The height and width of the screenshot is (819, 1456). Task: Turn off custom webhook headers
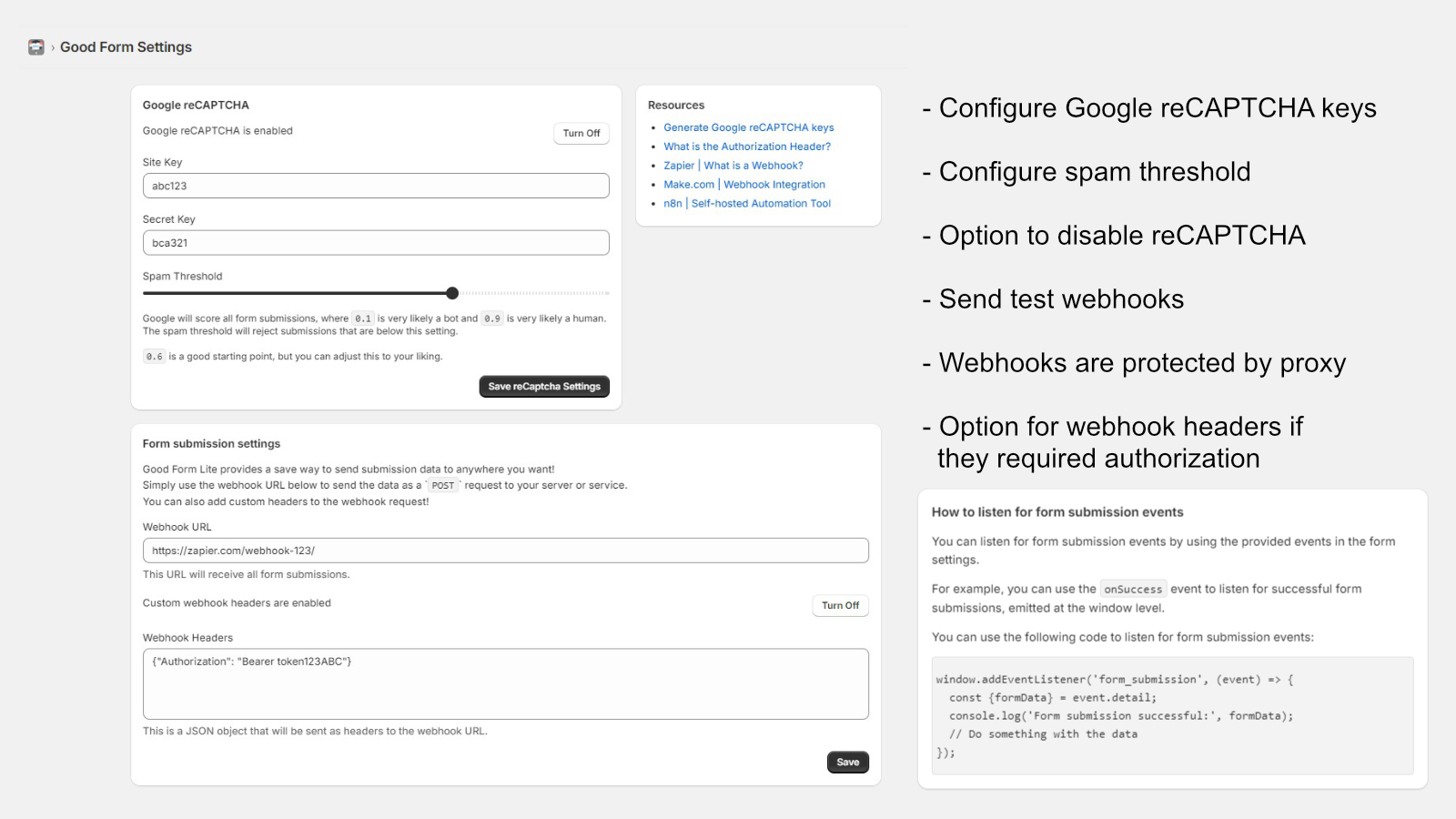click(x=839, y=606)
